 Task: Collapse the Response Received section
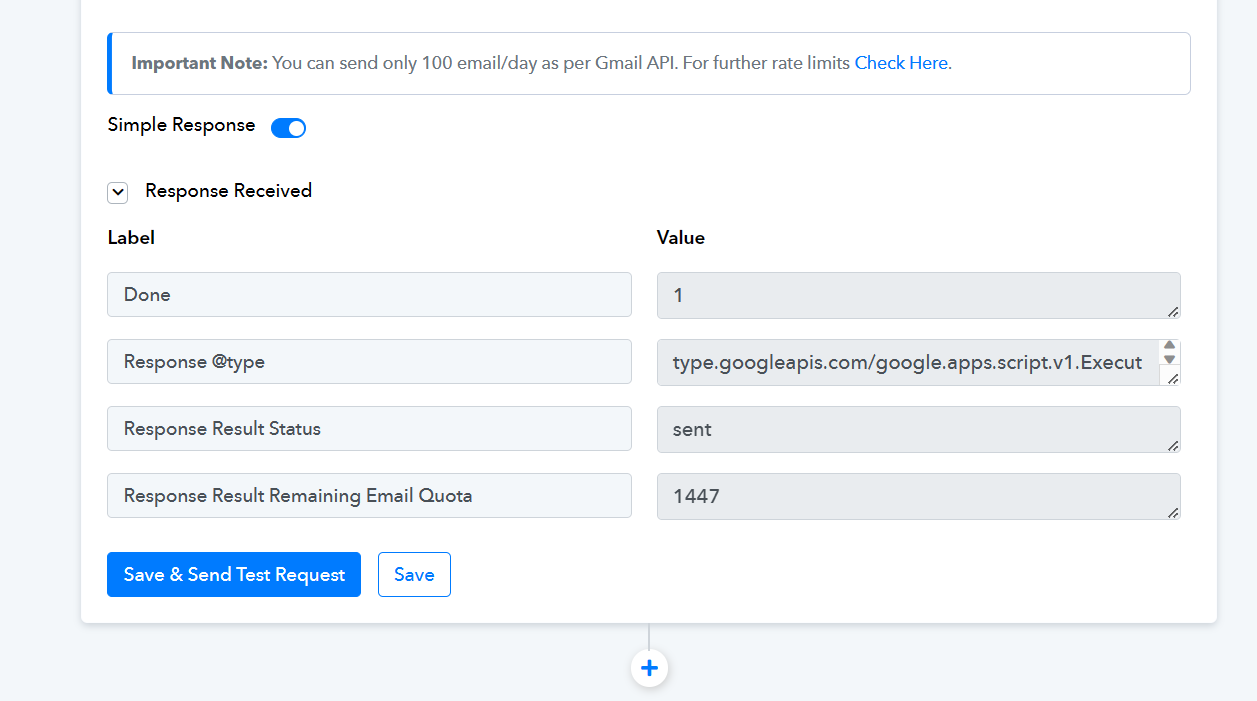pyautogui.click(x=118, y=192)
